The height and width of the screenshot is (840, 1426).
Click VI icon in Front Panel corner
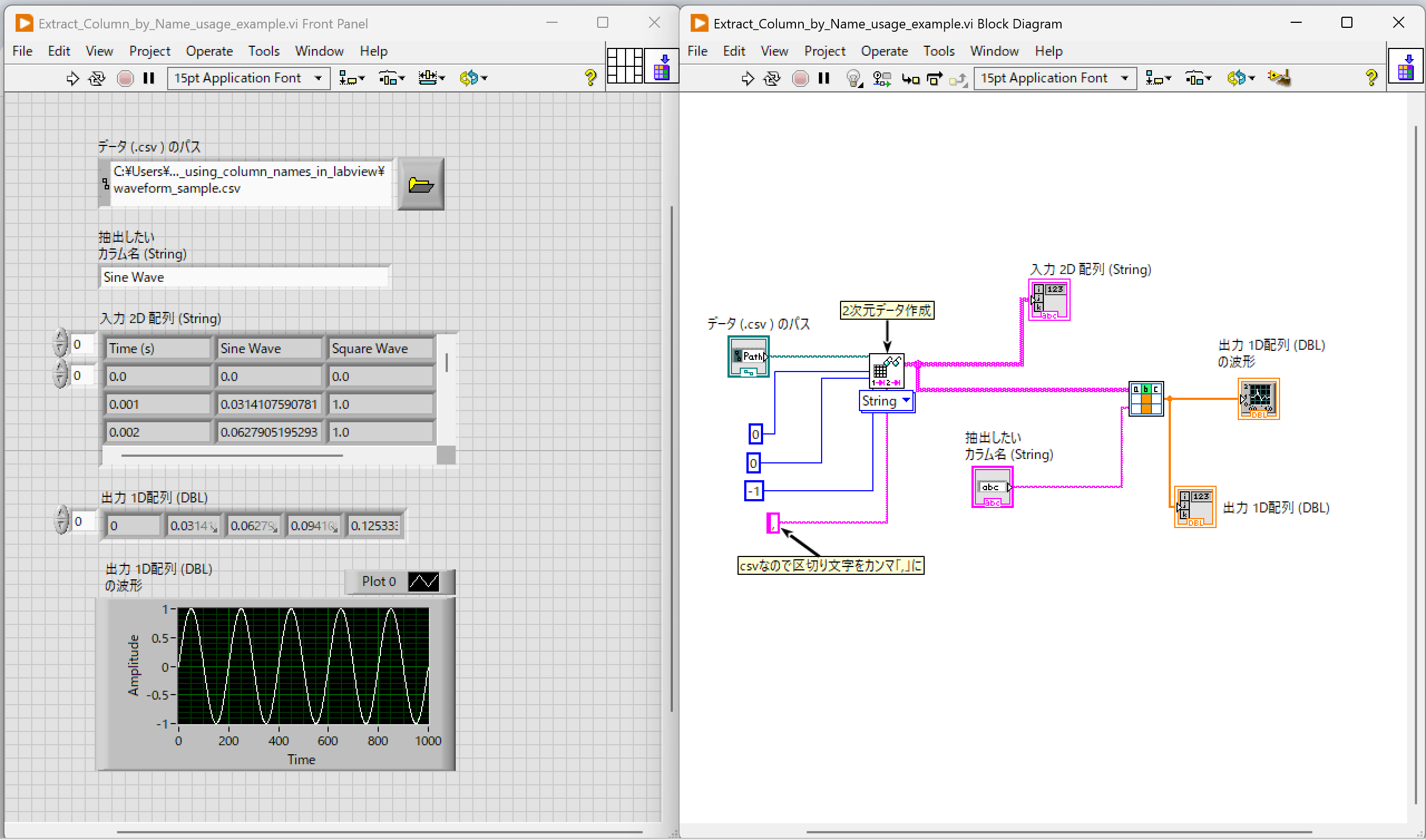[x=662, y=66]
